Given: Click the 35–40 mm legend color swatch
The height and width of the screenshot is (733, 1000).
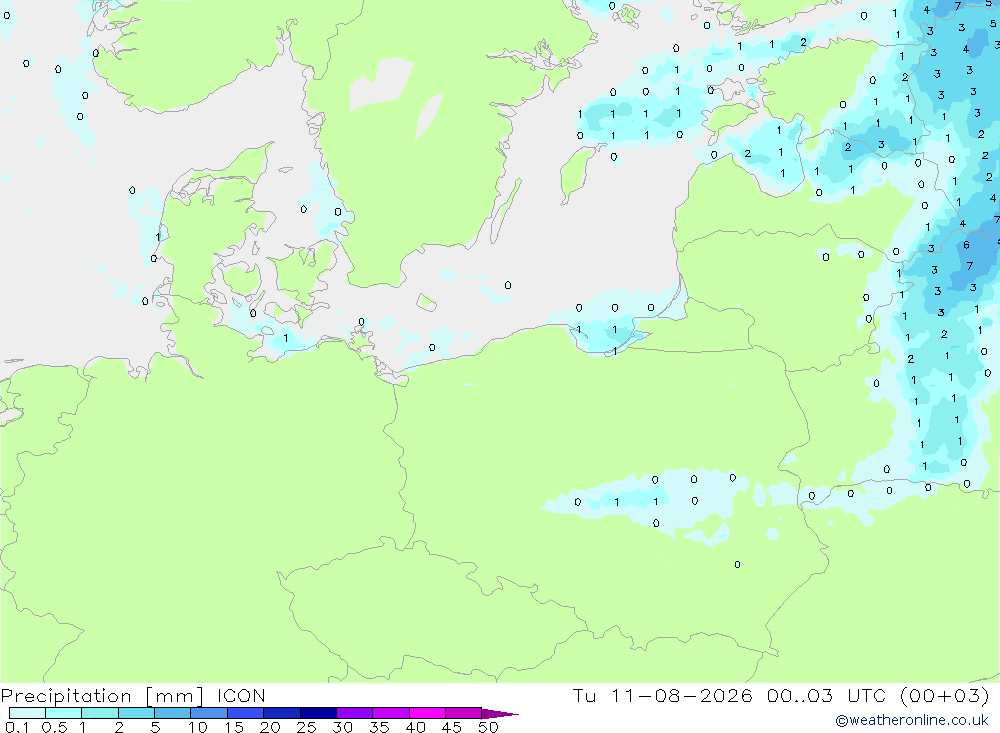Looking at the screenshot, I should point(391,713).
